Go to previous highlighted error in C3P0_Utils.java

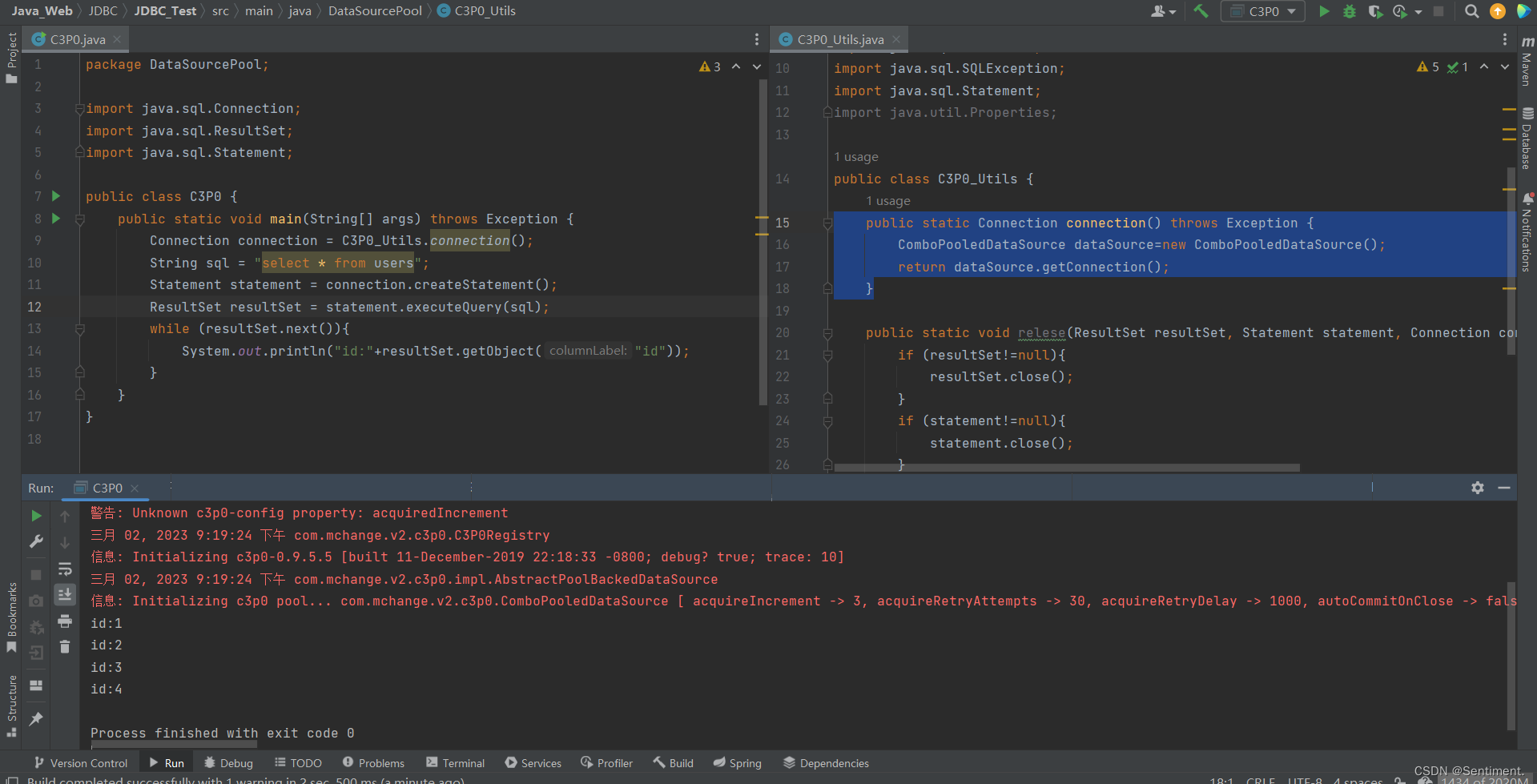coord(1484,67)
